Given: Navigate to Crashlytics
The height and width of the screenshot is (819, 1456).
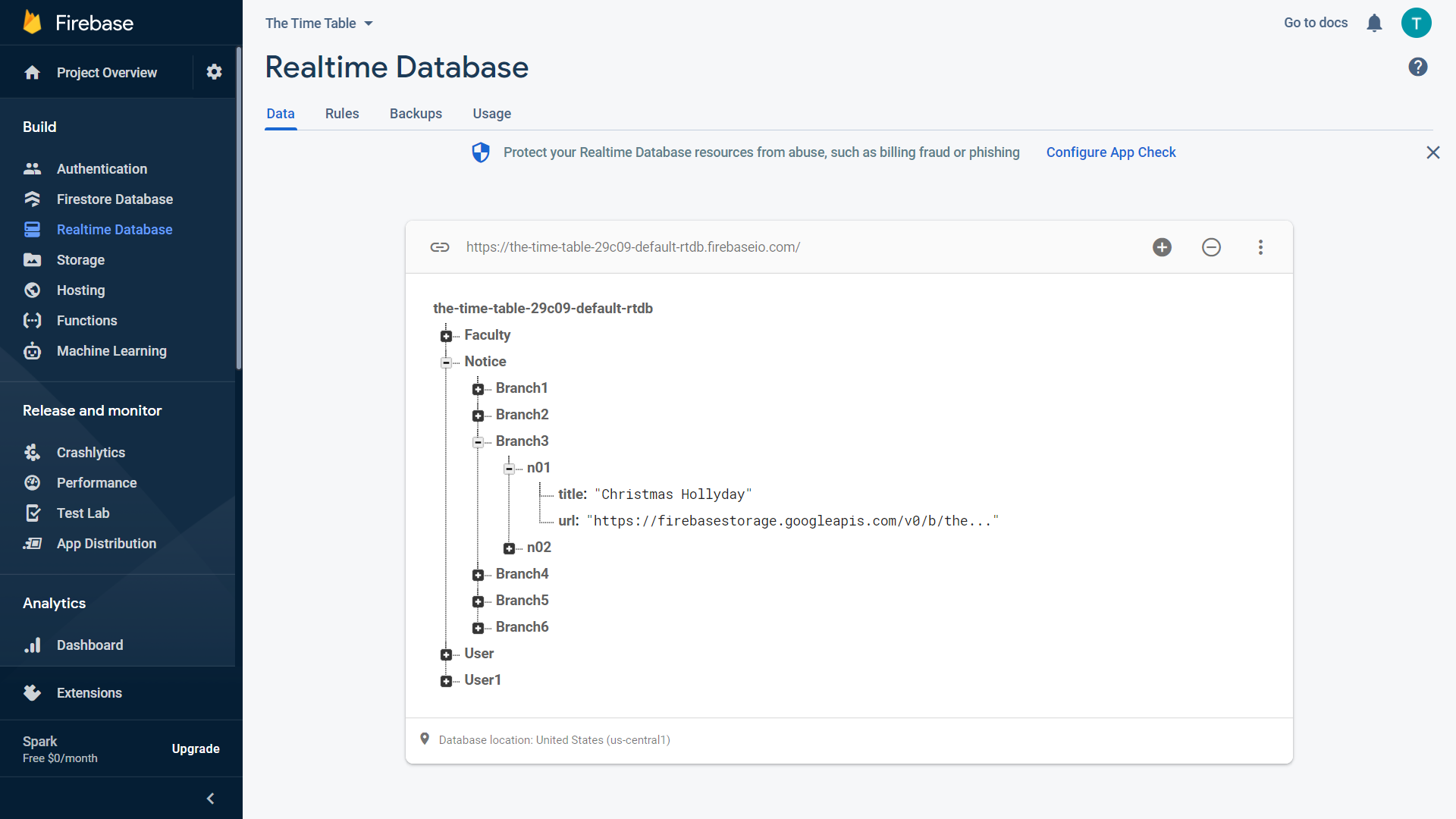Looking at the screenshot, I should tap(91, 452).
